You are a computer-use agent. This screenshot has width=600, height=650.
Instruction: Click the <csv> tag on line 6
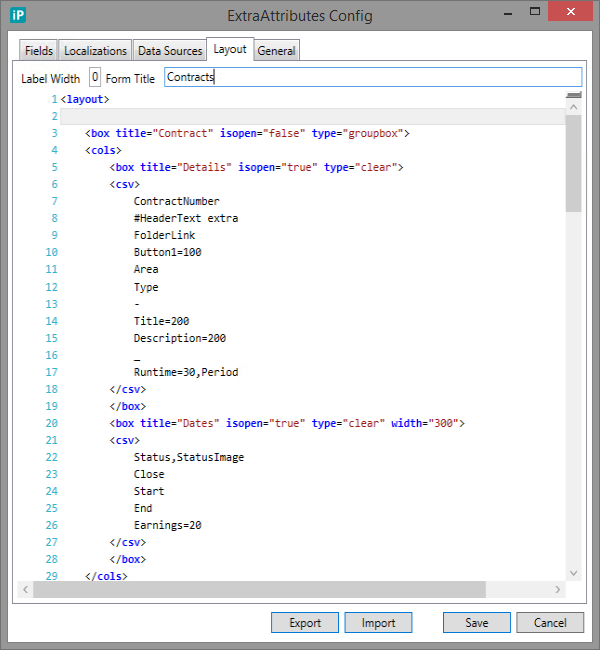[125, 184]
